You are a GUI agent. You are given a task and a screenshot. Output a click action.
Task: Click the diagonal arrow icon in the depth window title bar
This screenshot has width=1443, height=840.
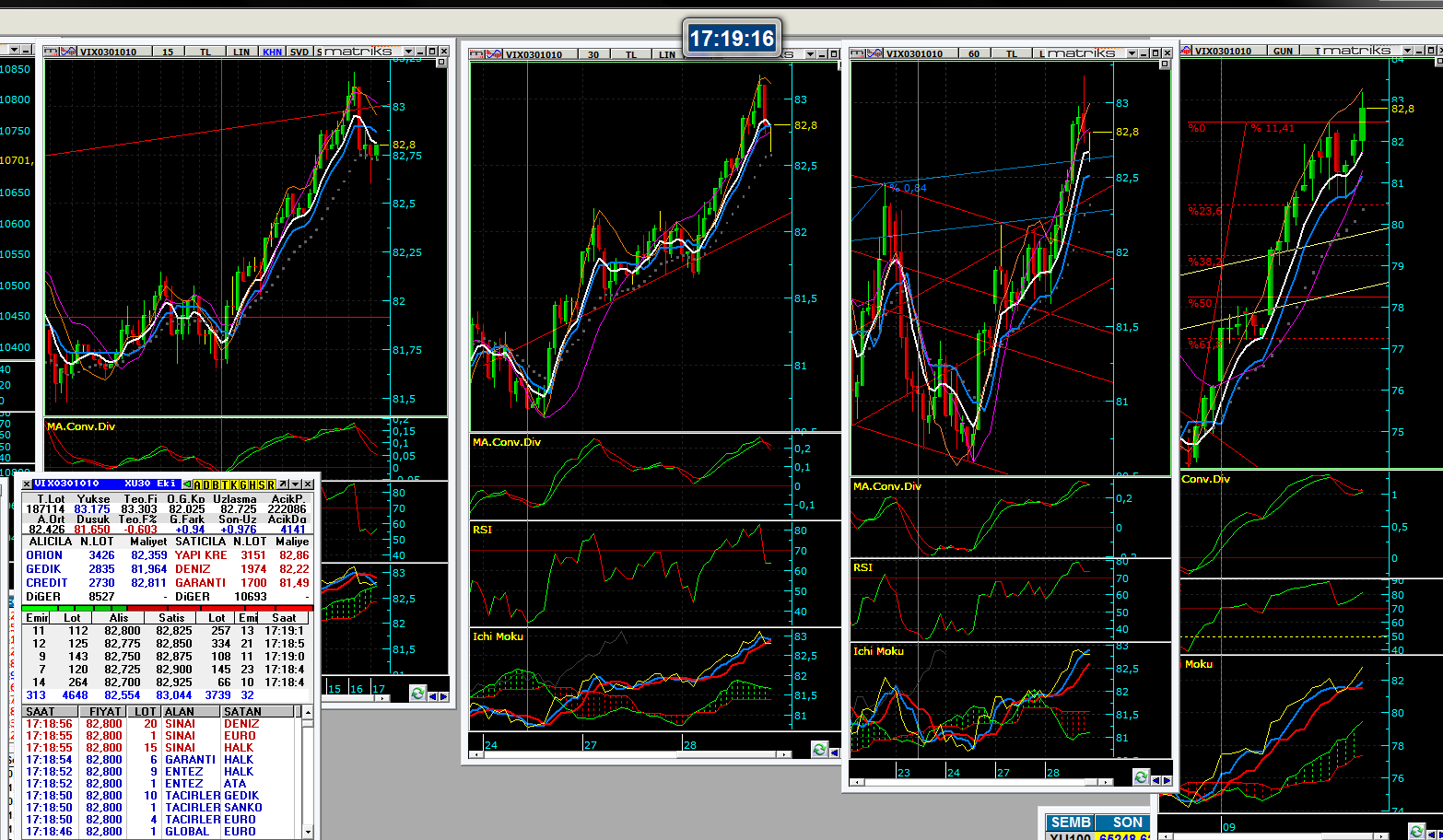tap(283, 484)
